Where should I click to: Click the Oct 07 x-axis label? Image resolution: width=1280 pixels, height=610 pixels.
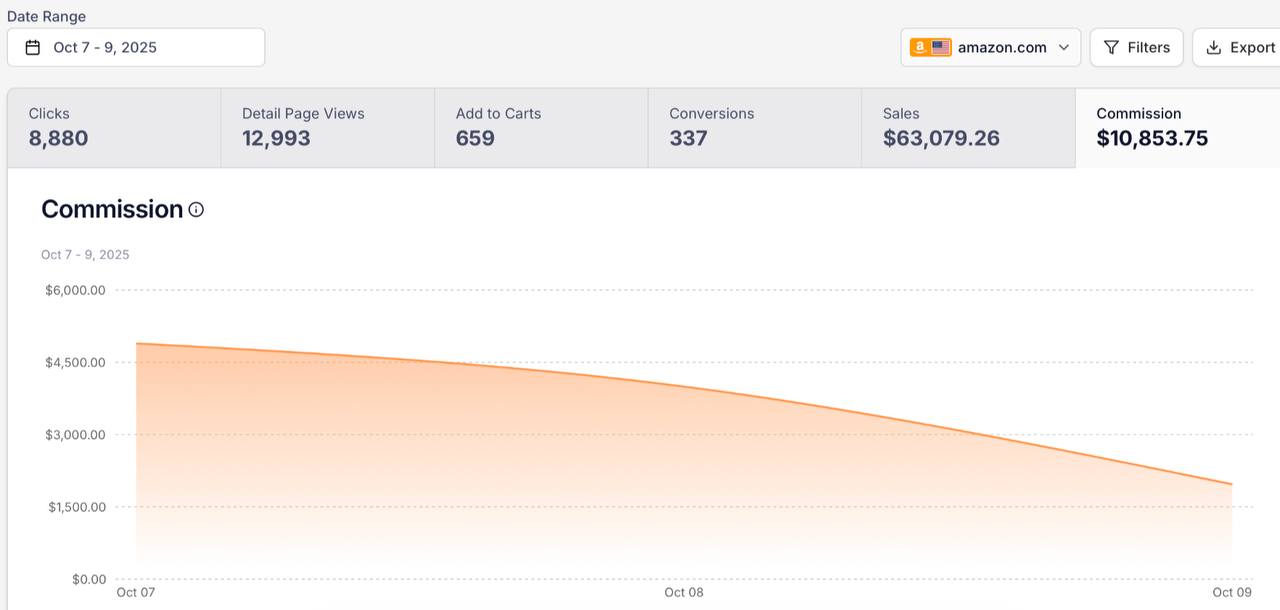[136, 592]
